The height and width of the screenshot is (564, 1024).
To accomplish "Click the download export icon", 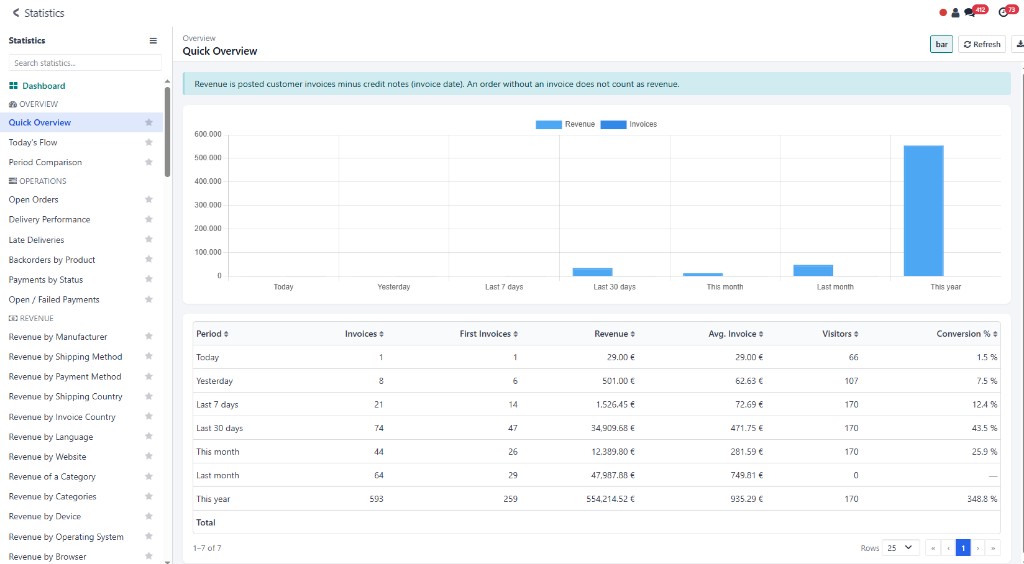I will pyautogui.click(x=1019, y=44).
